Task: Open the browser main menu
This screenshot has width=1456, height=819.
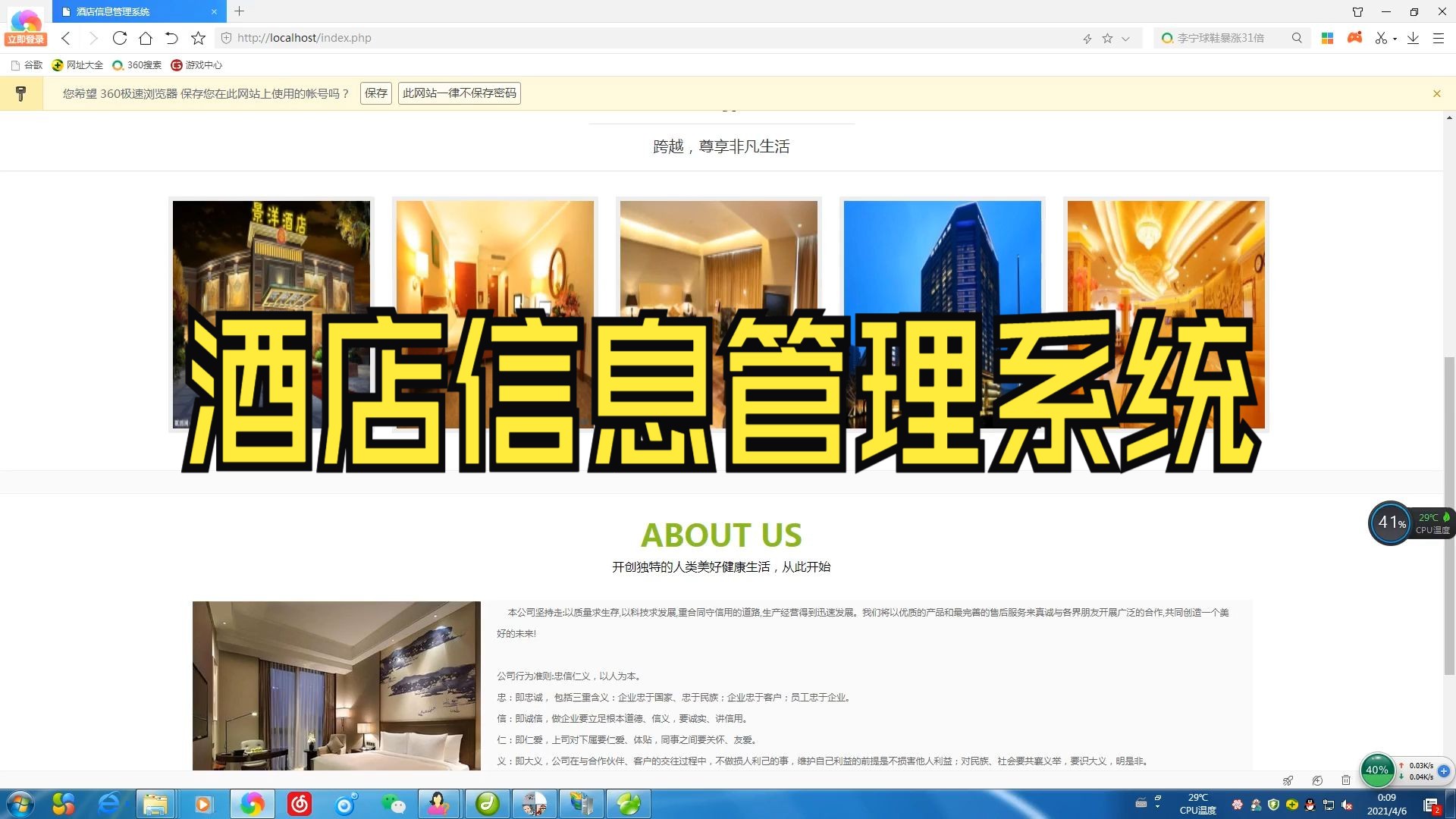Action: [x=1438, y=38]
